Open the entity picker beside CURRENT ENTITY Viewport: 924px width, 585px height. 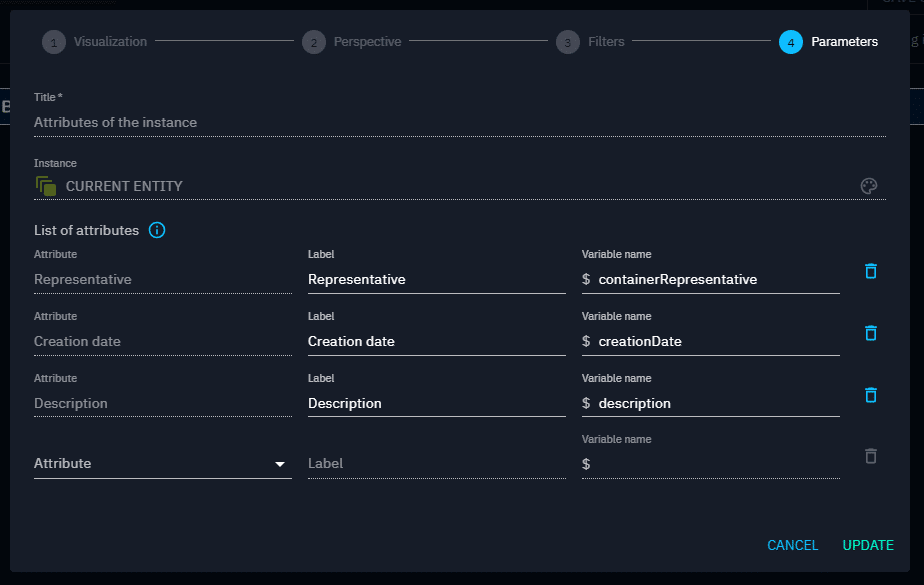tap(867, 185)
